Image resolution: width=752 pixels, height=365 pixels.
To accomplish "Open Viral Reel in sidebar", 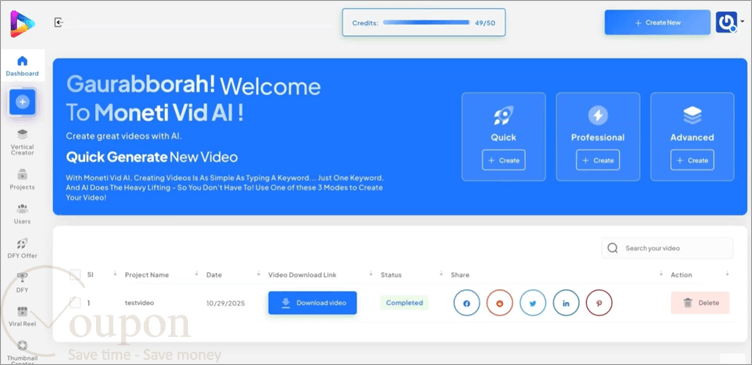I will [23, 317].
